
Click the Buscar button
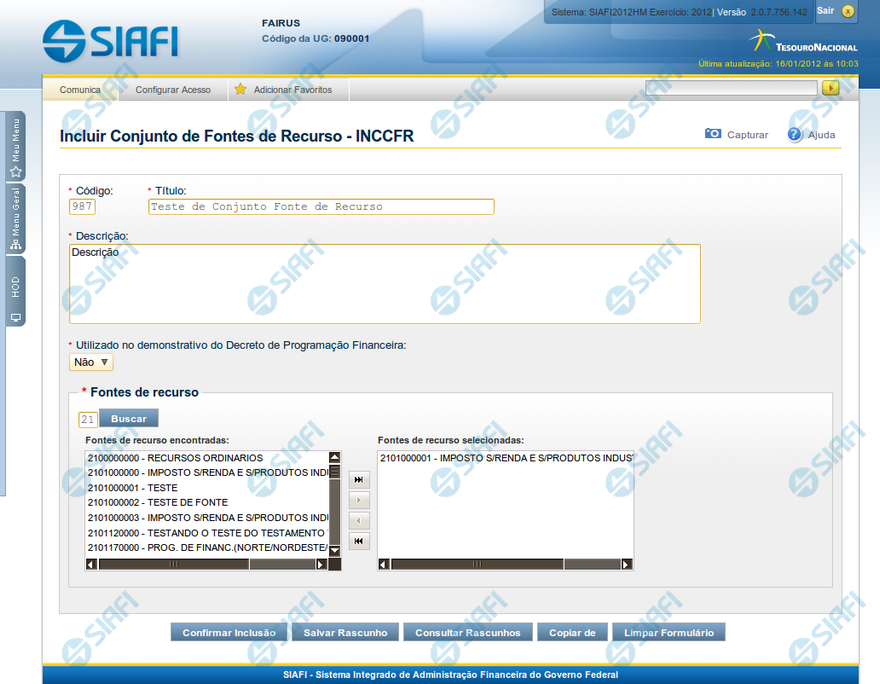tap(128, 419)
